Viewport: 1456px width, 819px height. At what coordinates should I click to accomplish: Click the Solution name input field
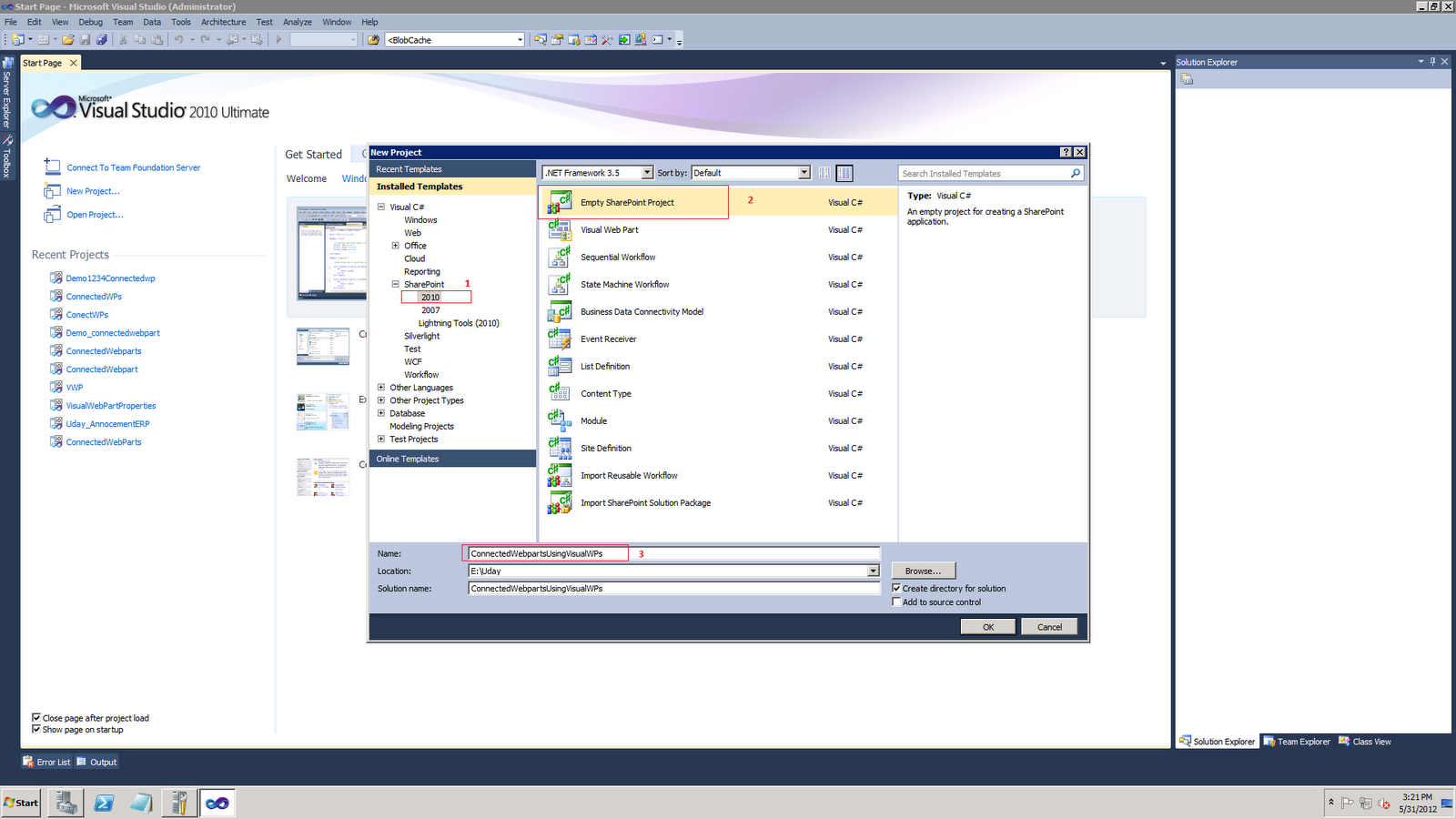tap(674, 588)
